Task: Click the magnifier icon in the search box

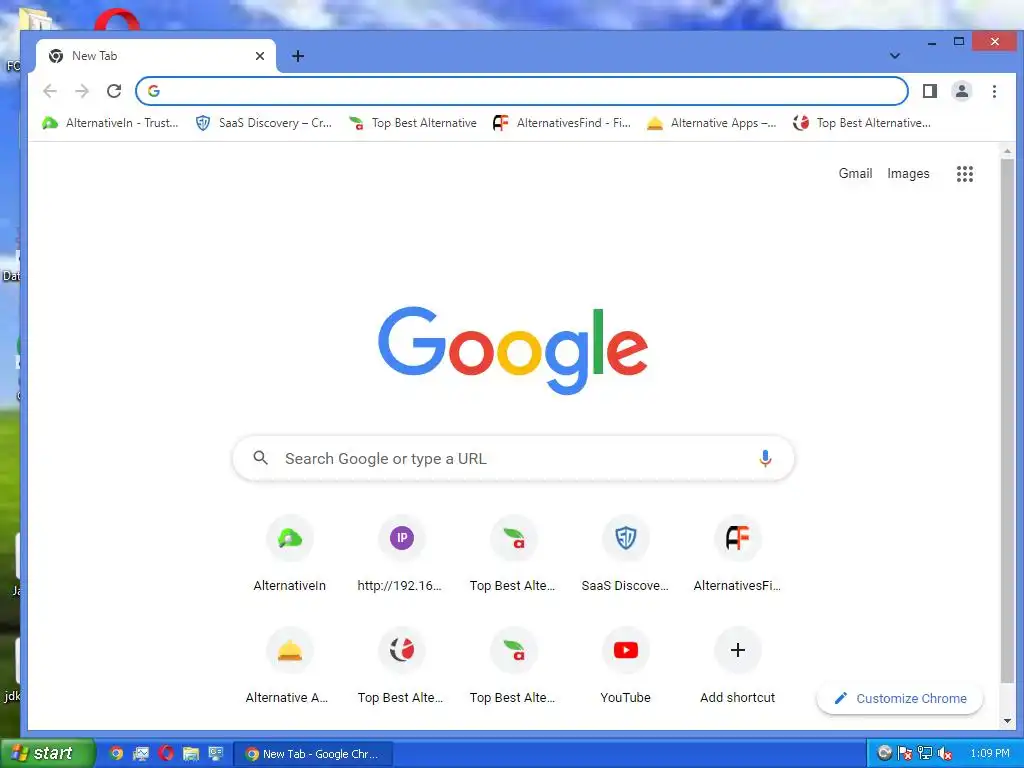Action: pyautogui.click(x=261, y=458)
